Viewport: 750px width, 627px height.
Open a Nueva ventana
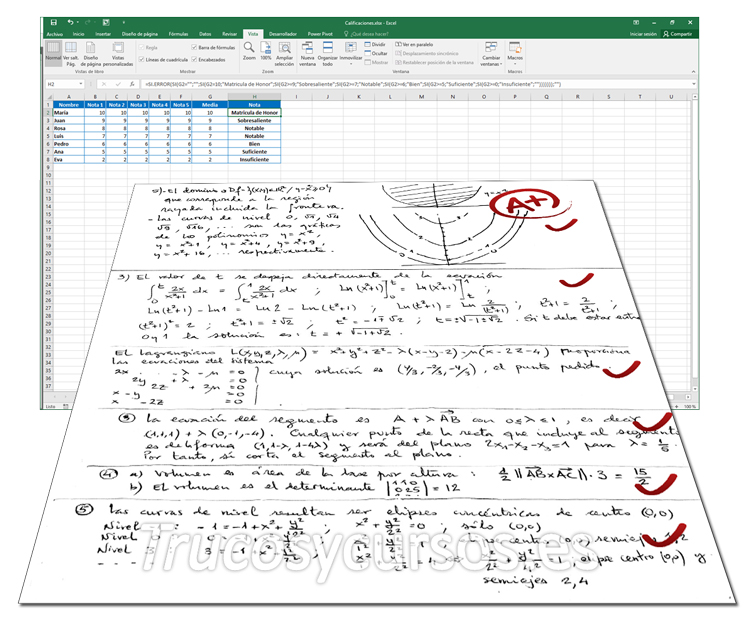coord(308,52)
